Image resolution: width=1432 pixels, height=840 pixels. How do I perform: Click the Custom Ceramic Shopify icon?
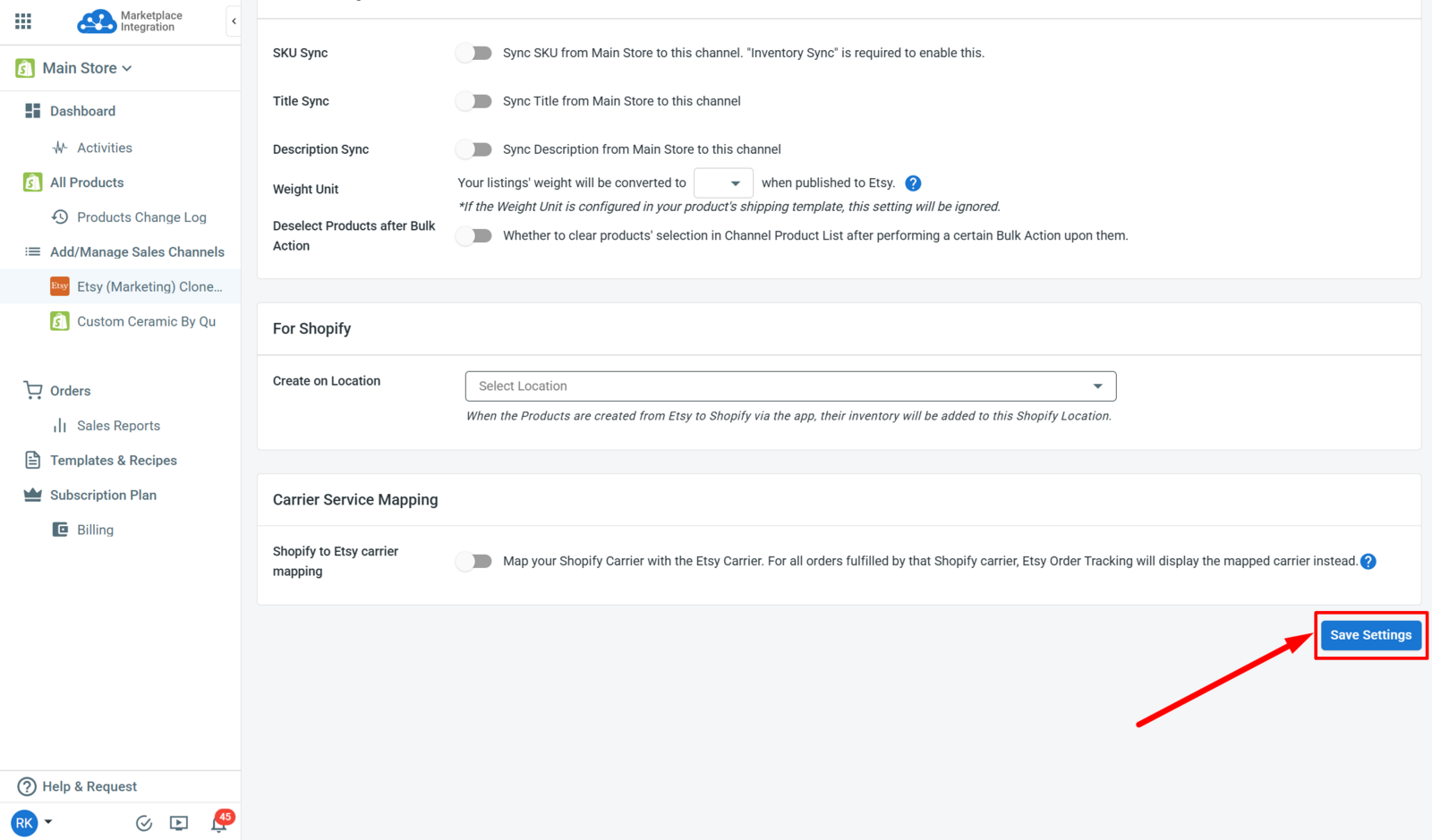coord(60,321)
